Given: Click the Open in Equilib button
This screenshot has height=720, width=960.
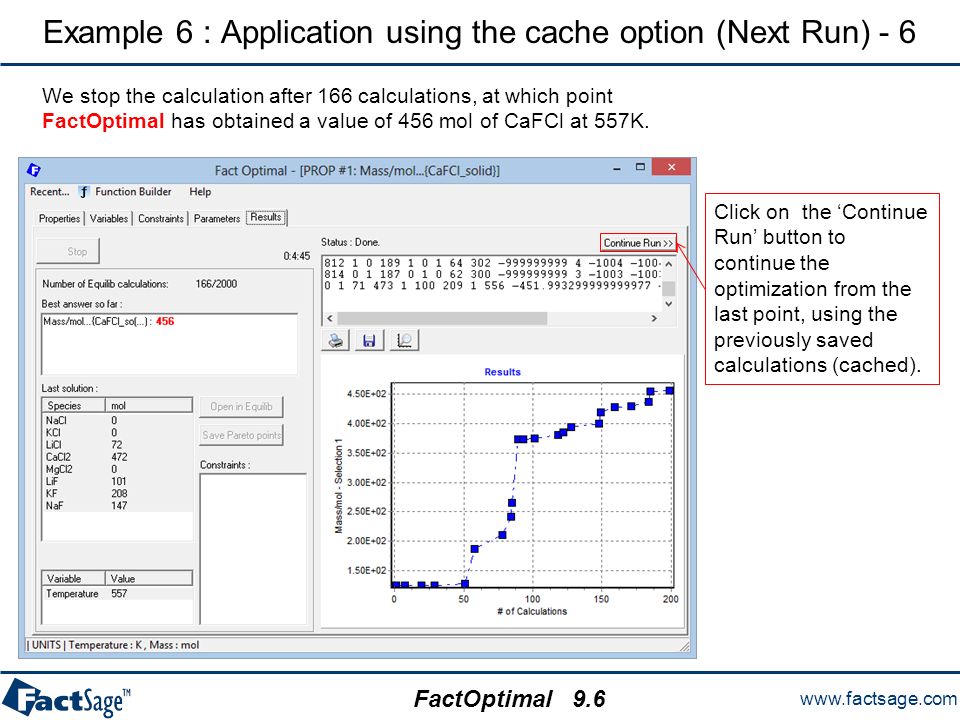Looking at the screenshot, I should coord(241,407).
